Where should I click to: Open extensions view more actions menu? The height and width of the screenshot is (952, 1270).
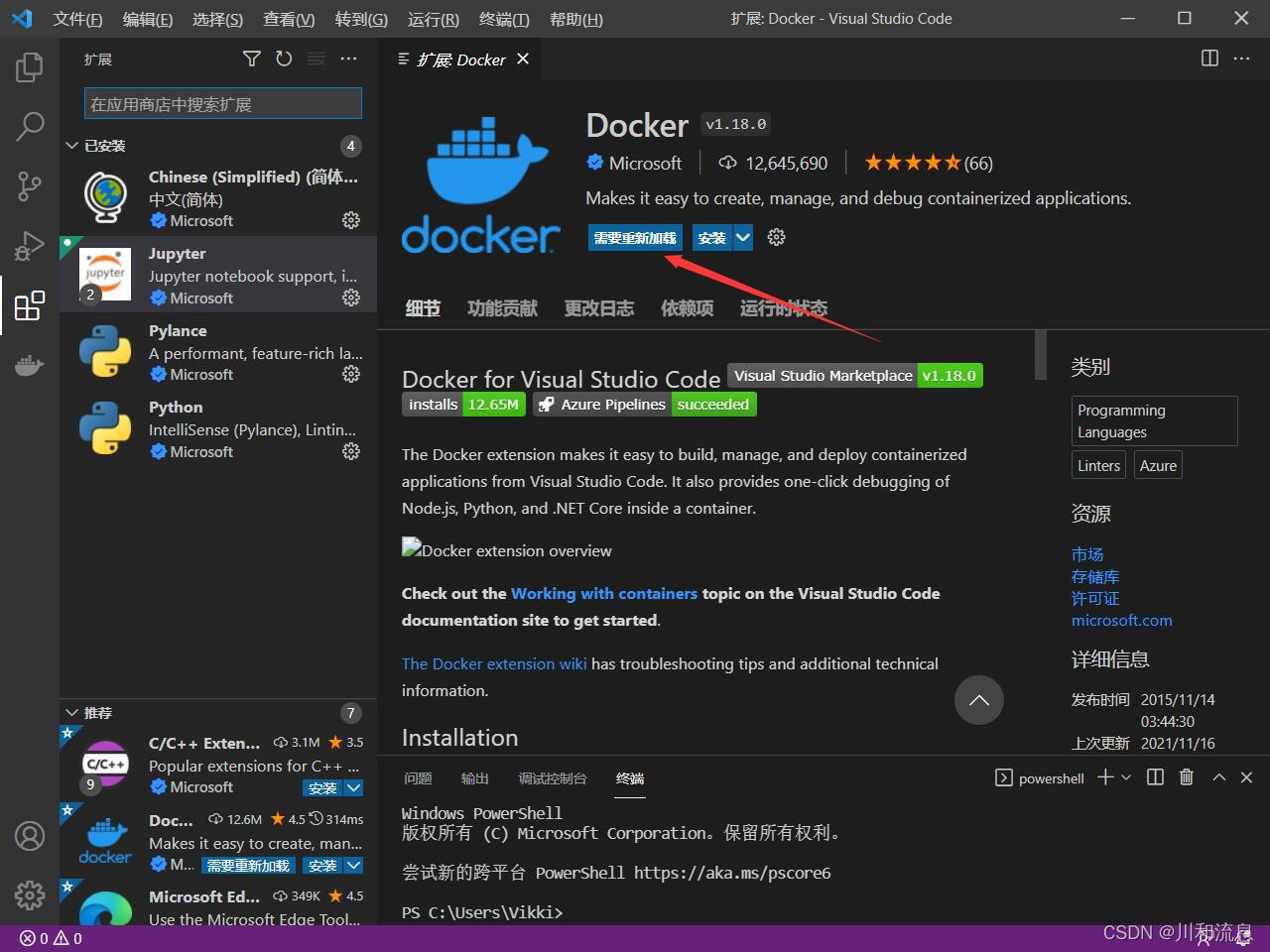(x=348, y=59)
